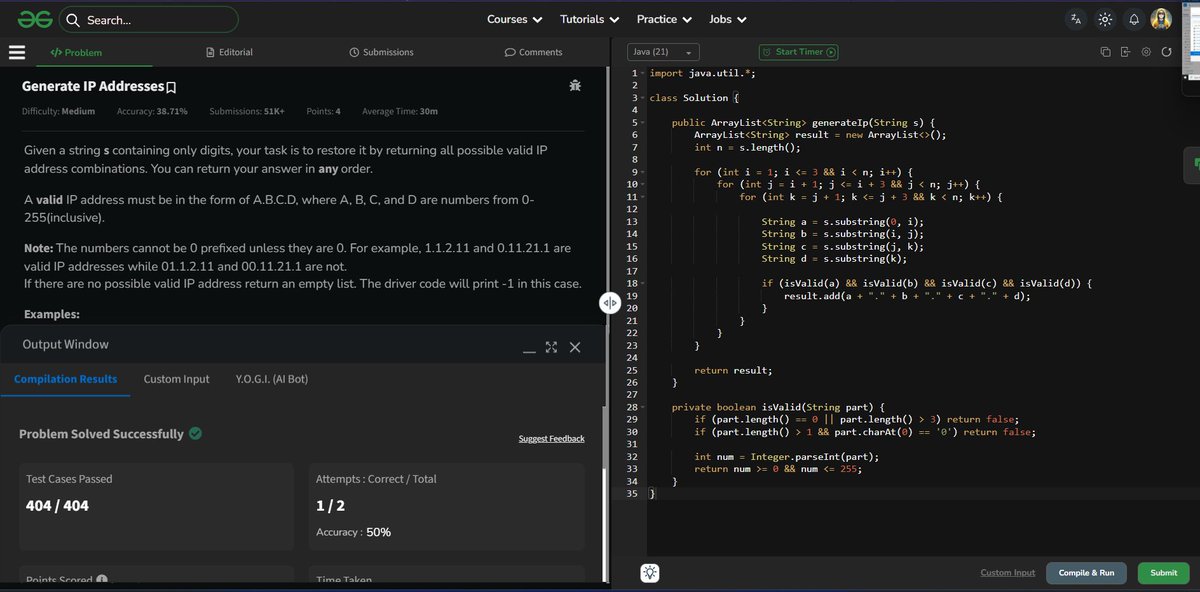Open the user profile avatar

coord(1161,19)
